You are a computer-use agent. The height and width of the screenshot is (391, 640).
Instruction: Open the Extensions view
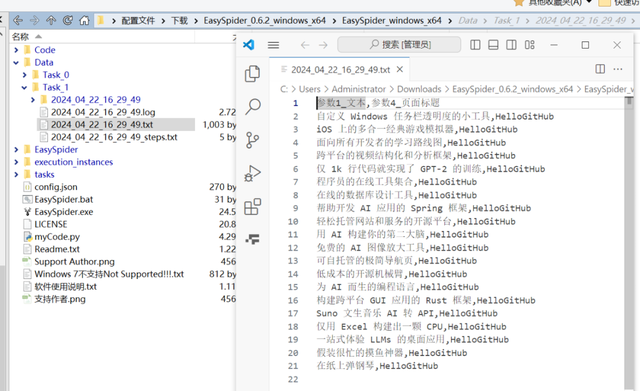(252, 207)
